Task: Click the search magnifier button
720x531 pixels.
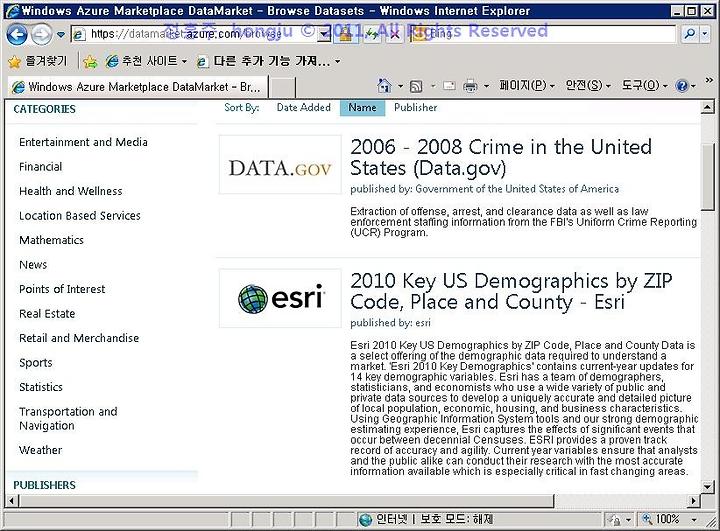Action: (x=689, y=34)
